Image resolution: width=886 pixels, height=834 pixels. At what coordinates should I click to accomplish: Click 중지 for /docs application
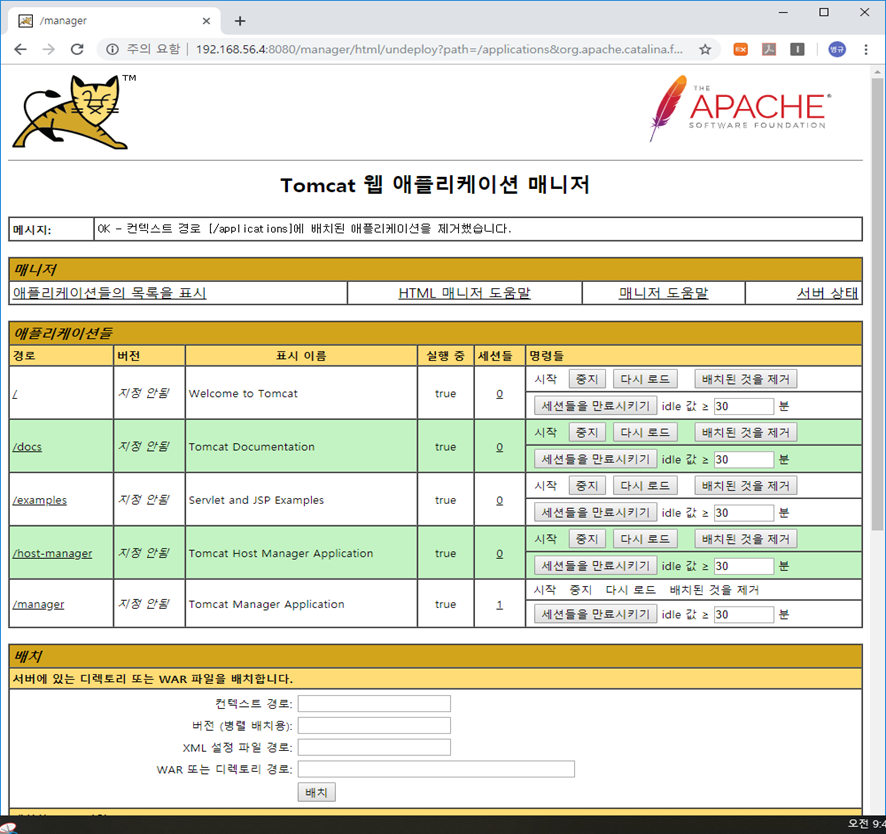tap(587, 432)
